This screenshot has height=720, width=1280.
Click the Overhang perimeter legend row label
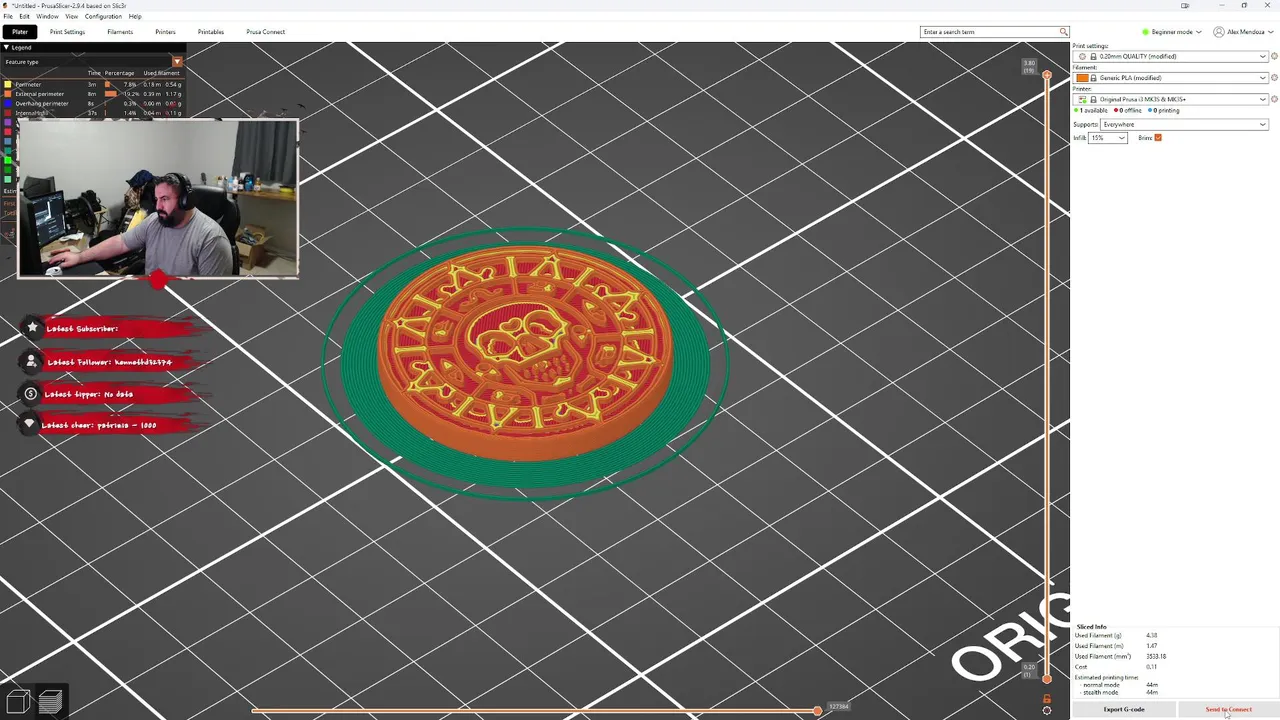[x=42, y=103]
